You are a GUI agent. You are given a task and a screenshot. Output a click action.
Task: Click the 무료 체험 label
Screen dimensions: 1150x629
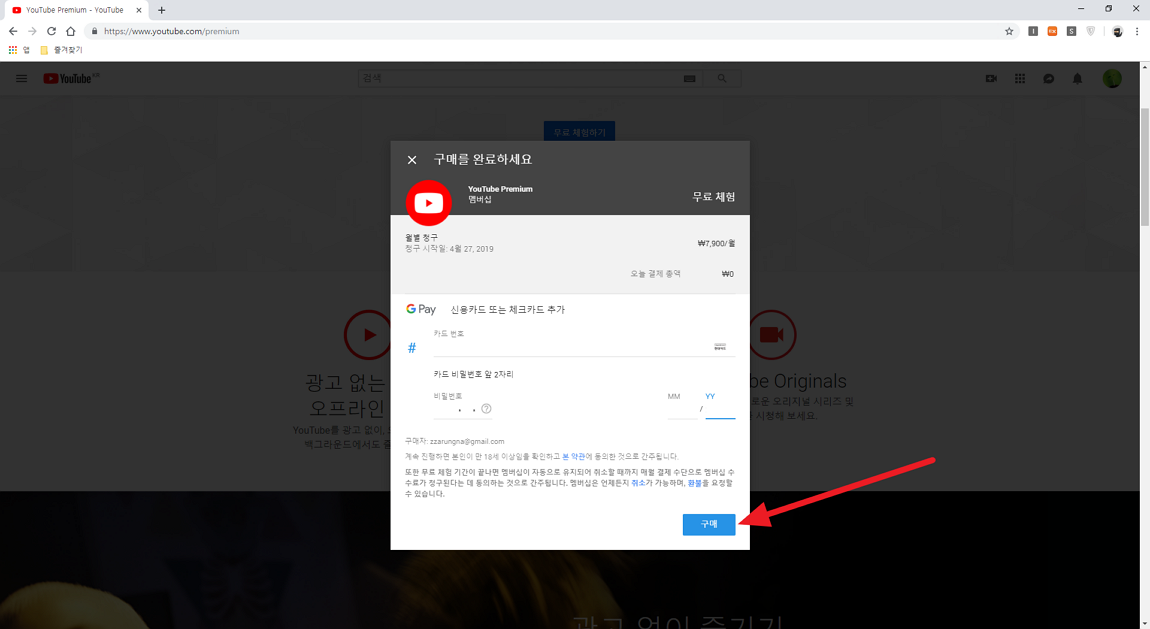714,196
